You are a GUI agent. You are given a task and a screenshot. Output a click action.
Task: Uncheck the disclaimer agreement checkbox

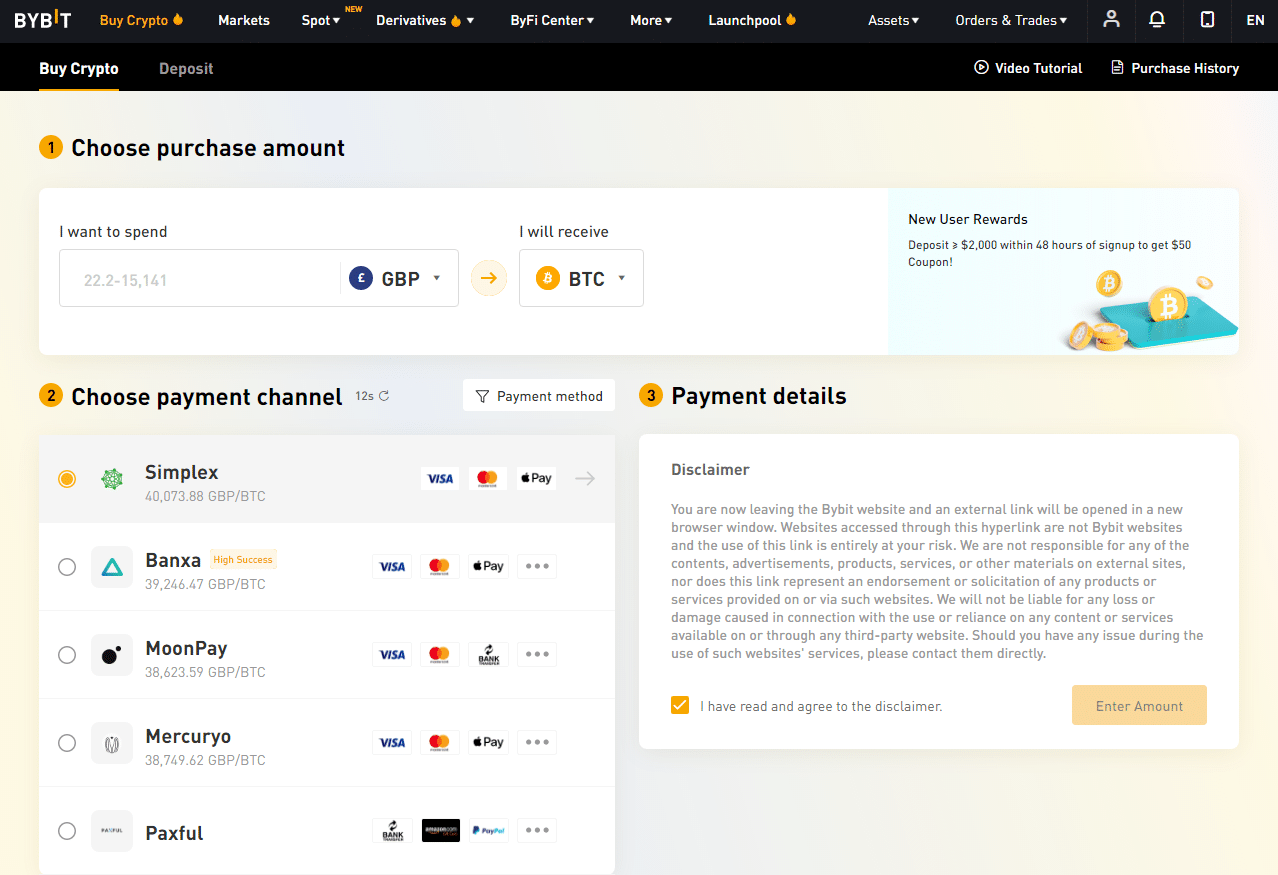pos(680,705)
